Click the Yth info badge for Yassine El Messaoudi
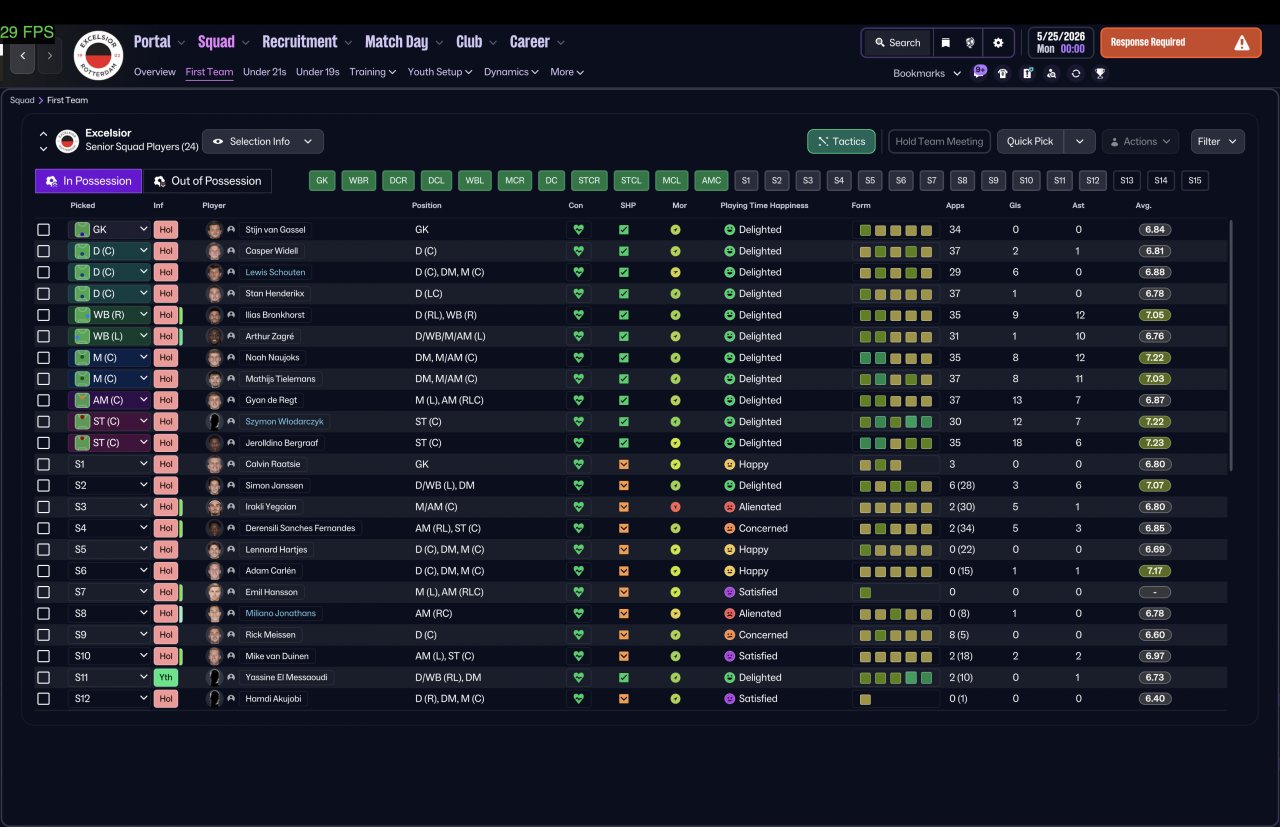Viewport: 1280px width, 827px height. point(166,677)
